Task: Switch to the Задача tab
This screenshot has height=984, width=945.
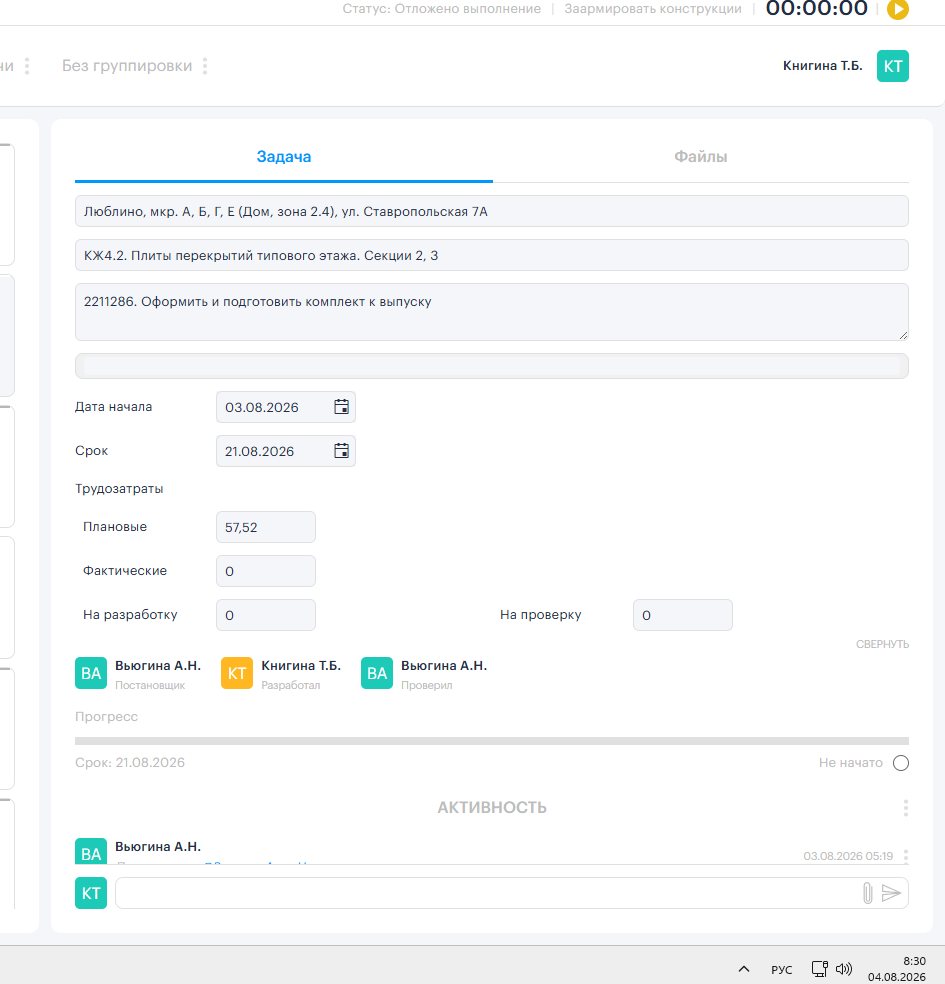Action: point(284,157)
